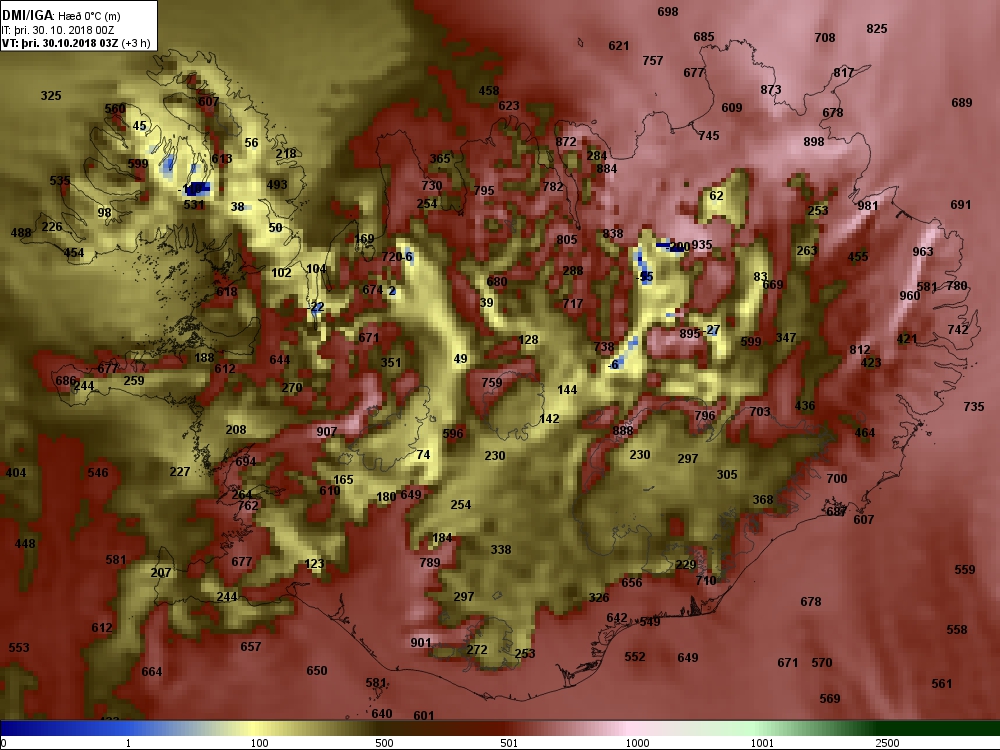Click the map value '338'
This screenshot has width=1000, height=750.
501,549
